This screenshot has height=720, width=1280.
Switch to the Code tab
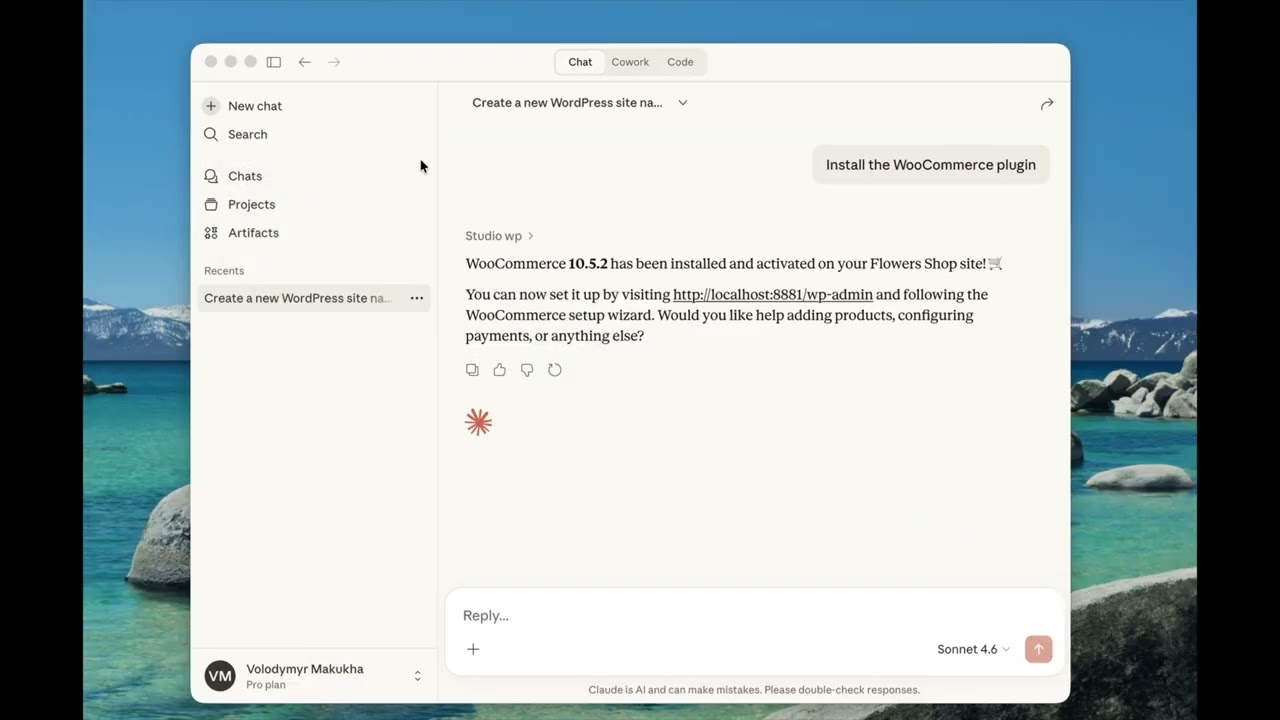[680, 62]
